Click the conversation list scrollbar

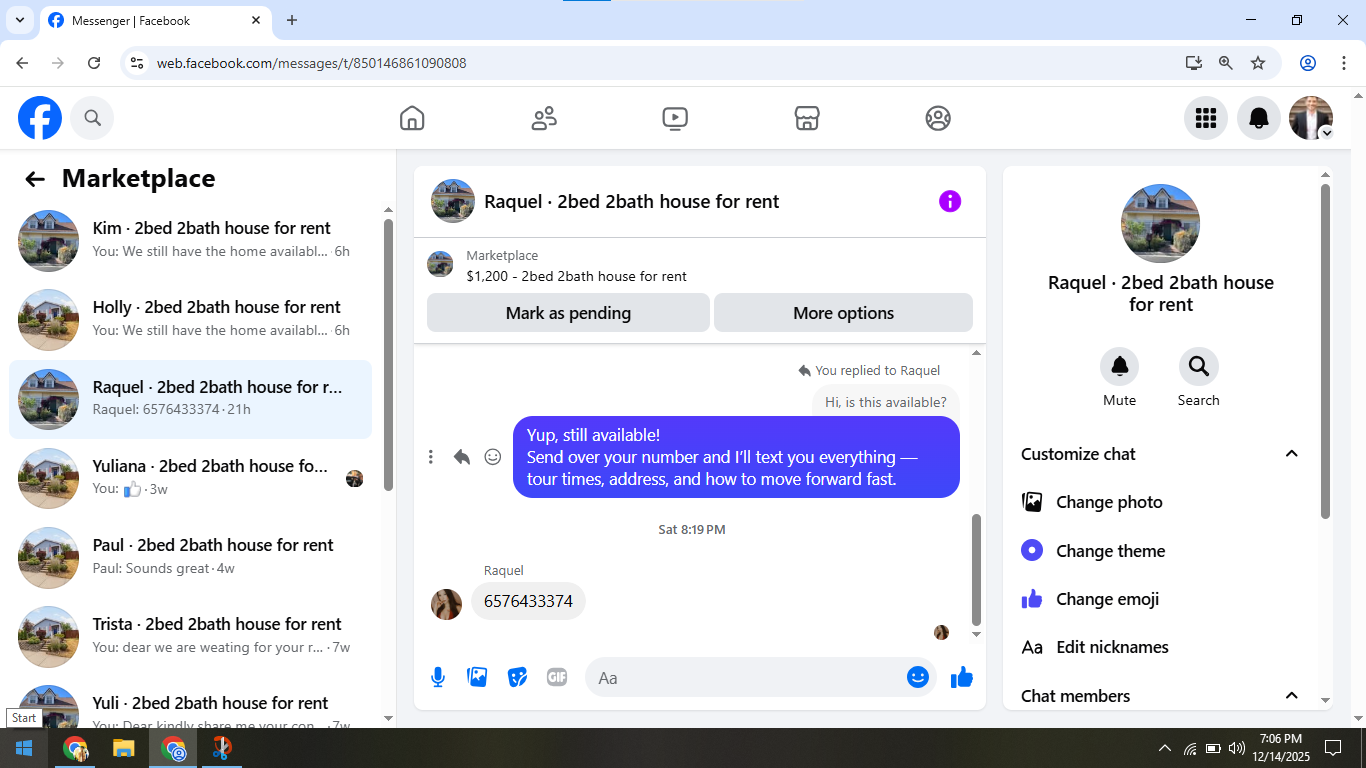(389, 355)
